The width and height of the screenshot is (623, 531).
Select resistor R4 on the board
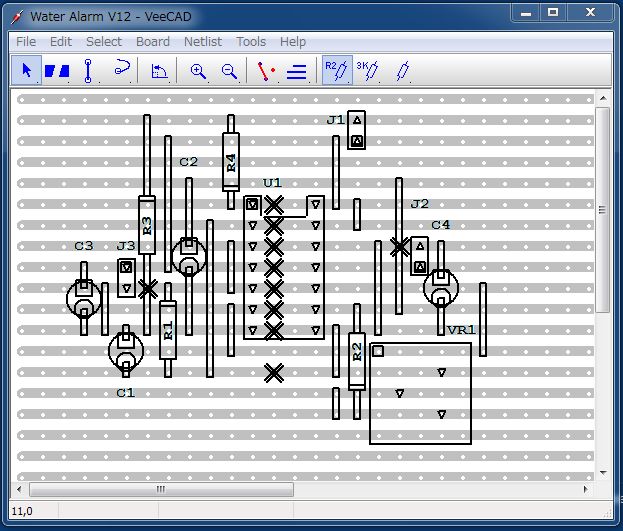point(231,162)
